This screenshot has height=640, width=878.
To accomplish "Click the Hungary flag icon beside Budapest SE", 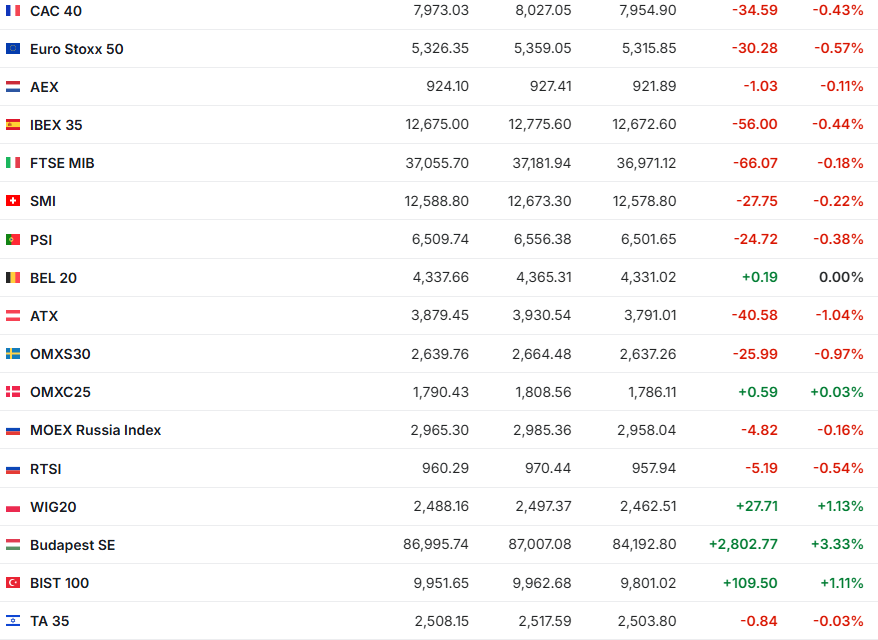I will coord(13,545).
